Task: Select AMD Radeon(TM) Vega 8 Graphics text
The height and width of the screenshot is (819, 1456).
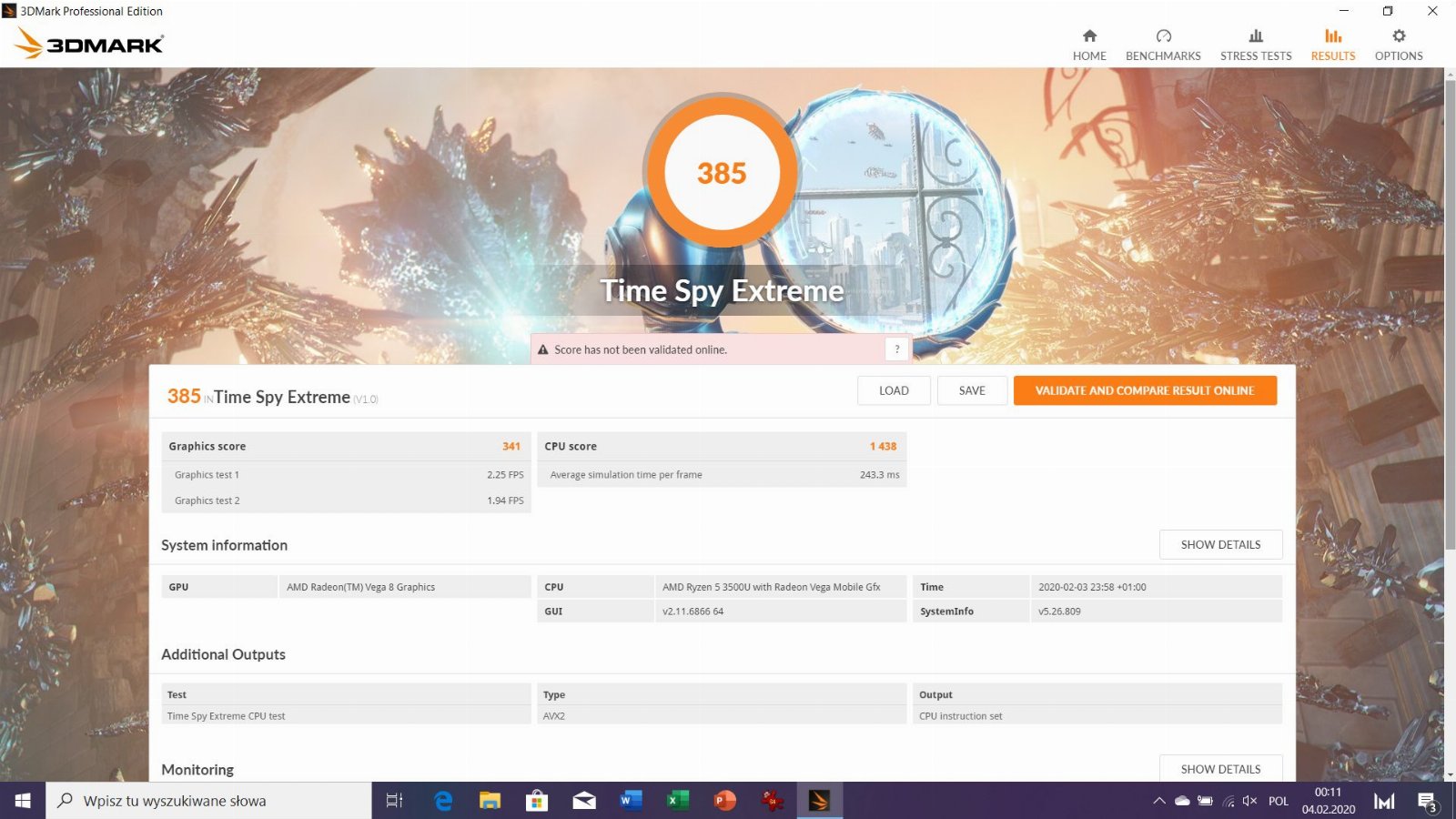Action: (360, 587)
